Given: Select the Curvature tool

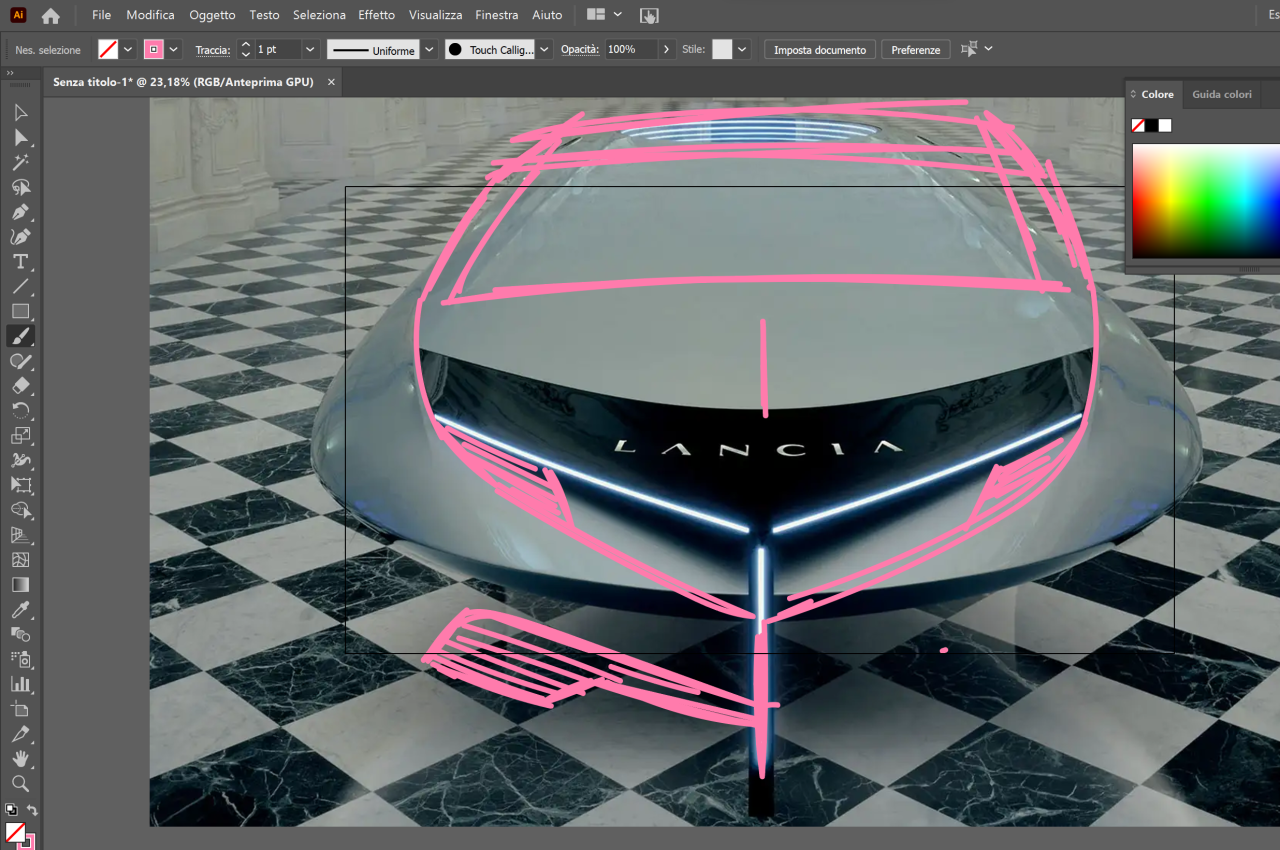Looking at the screenshot, I should tap(20, 237).
